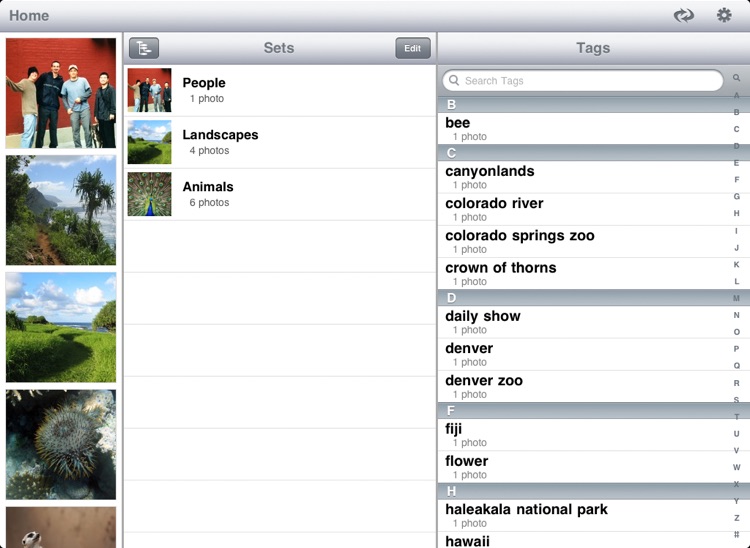Open the green field and clouds photo
750x548 pixels.
click(61, 328)
